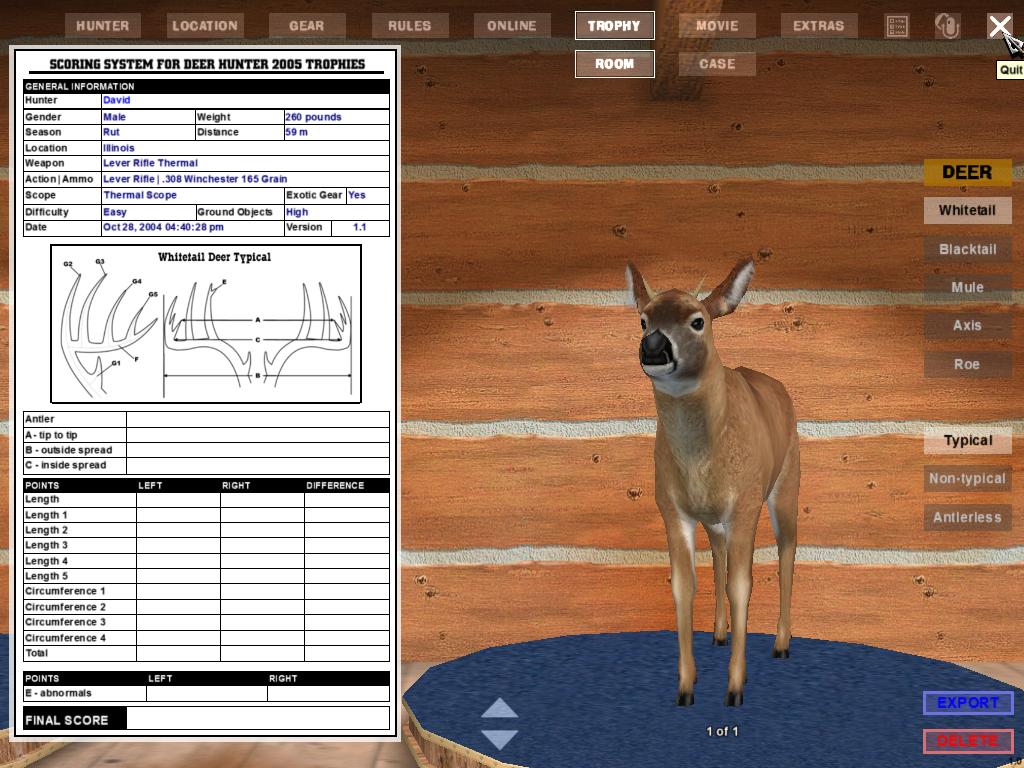Viewport: 1024px width, 768px height.
Task: Click the FINAL SCORE value field
Action: [258, 718]
